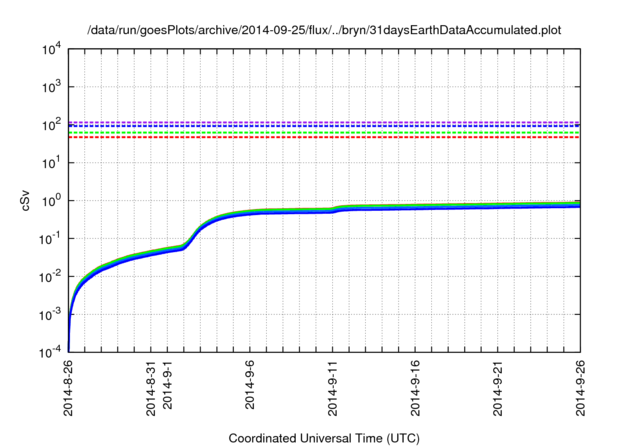Click the green dashed threshold line
The width and height of the screenshot is (640, 448).
[324, 133]
